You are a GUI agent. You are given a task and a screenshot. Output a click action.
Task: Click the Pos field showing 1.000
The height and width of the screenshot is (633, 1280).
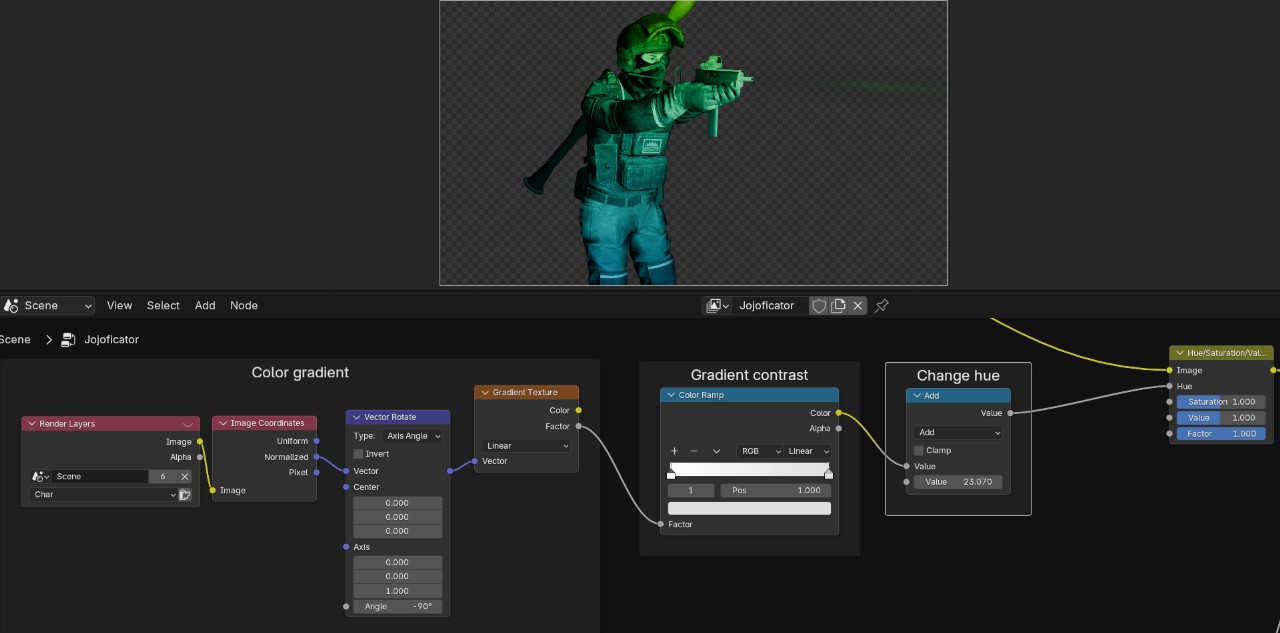(x=775, y=490)
